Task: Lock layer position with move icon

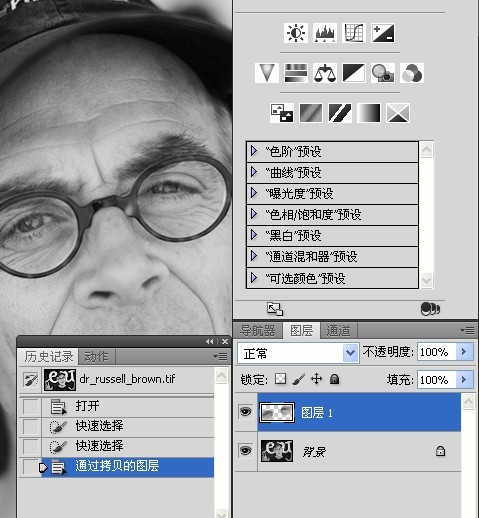Action: (316, 379)
